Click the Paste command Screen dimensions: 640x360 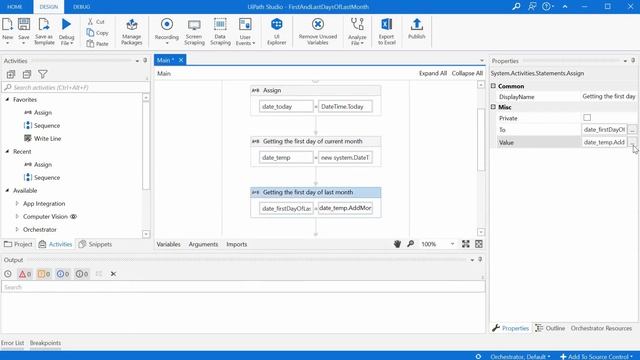click(98, 44)
